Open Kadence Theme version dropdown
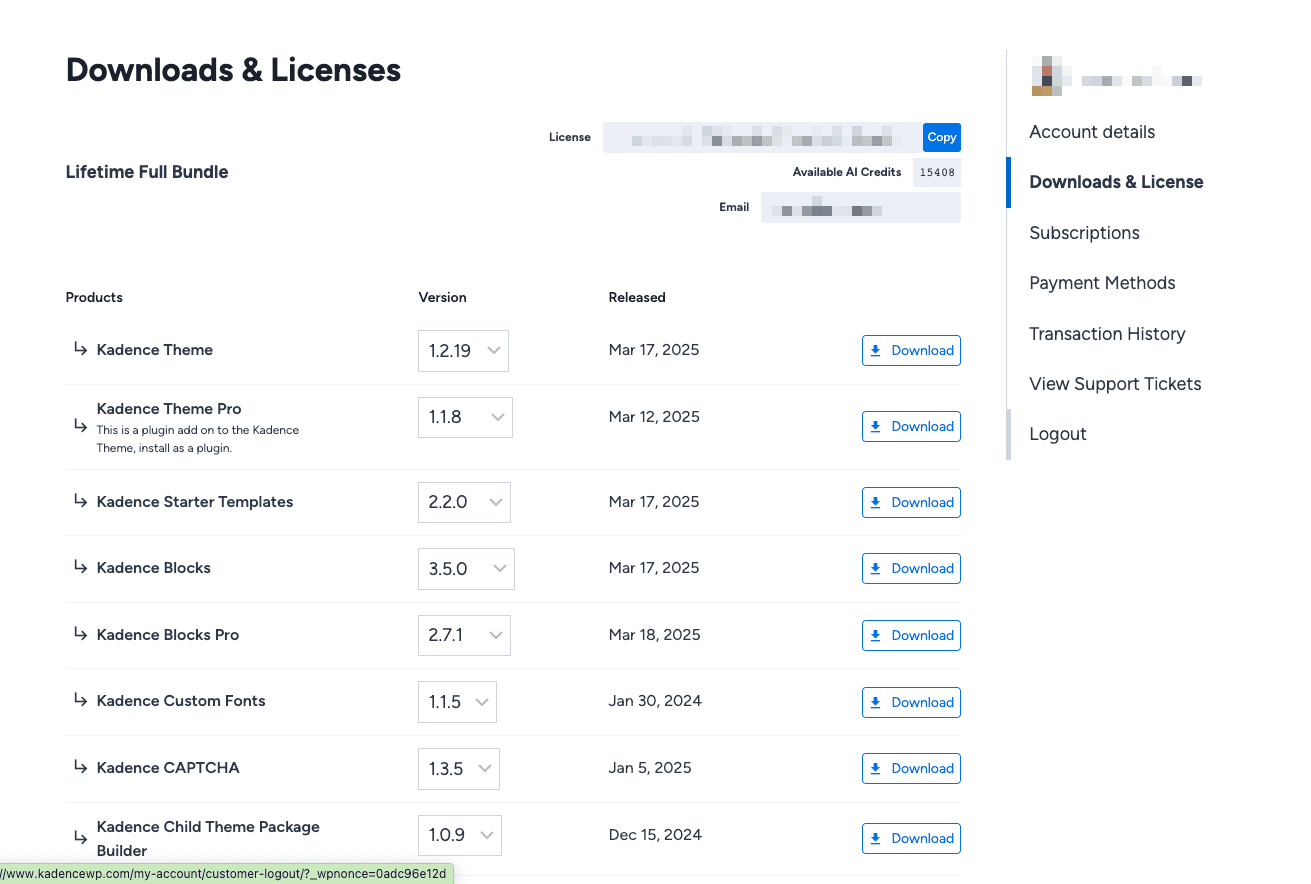The width and height of the screenshot is (1311, 884). click(463, 351)
